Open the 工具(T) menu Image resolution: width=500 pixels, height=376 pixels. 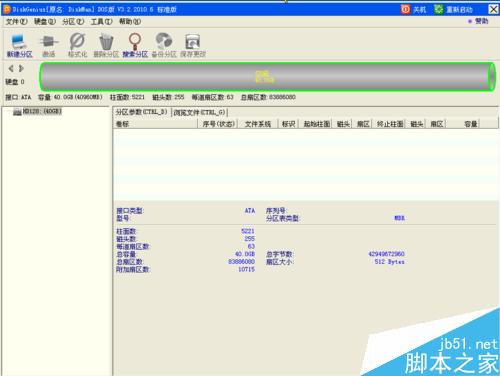tap(102, 22)
